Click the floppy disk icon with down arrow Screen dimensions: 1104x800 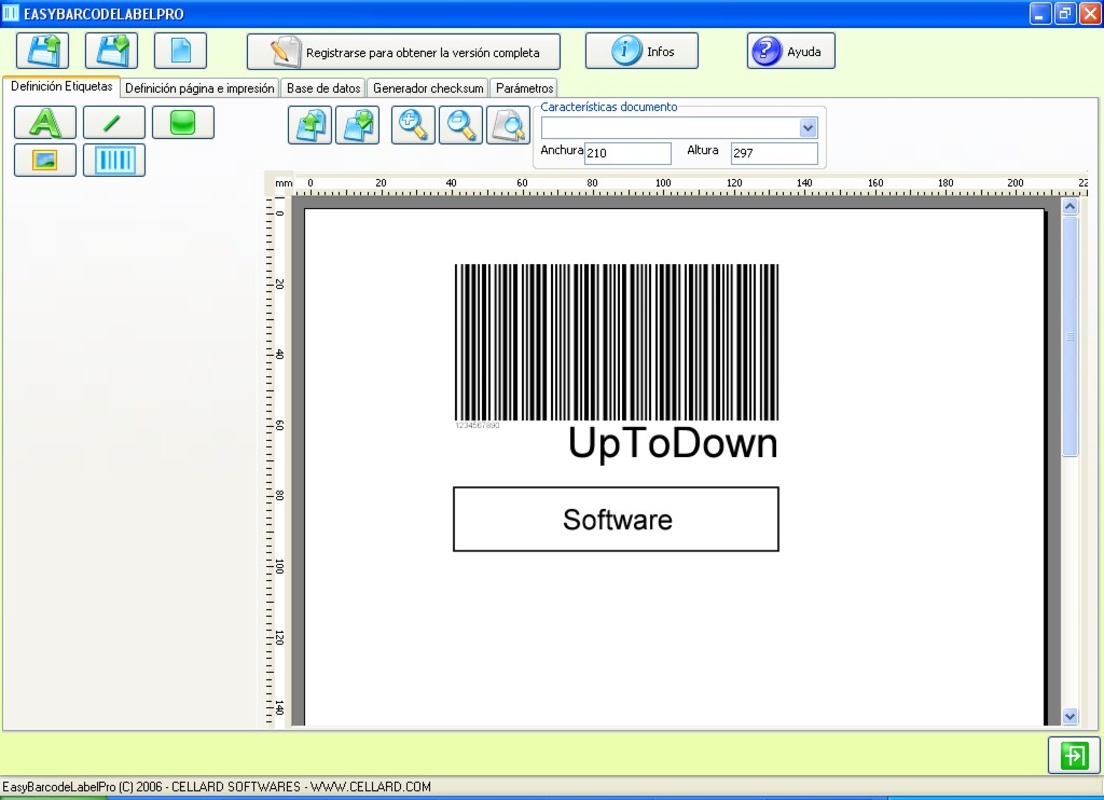point(111,51)
